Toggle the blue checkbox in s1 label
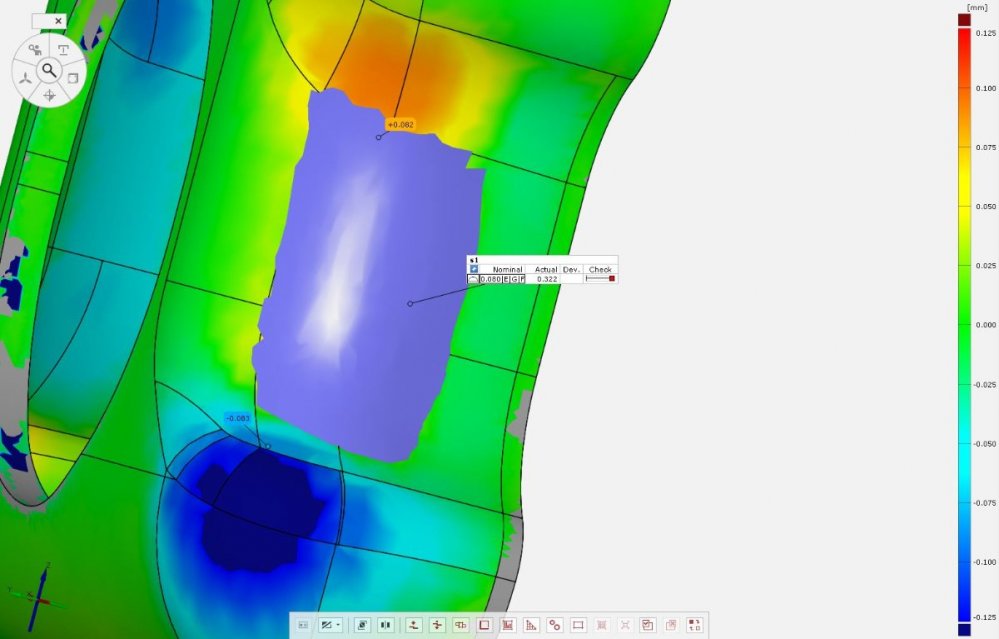Screen dimensions: 999x639 pyautogui.click(x=474, y=269)
